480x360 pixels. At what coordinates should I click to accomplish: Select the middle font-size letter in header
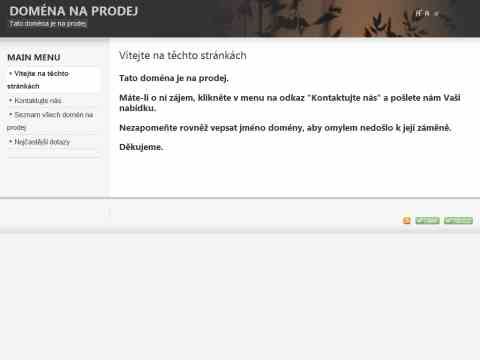click(427, 13)
